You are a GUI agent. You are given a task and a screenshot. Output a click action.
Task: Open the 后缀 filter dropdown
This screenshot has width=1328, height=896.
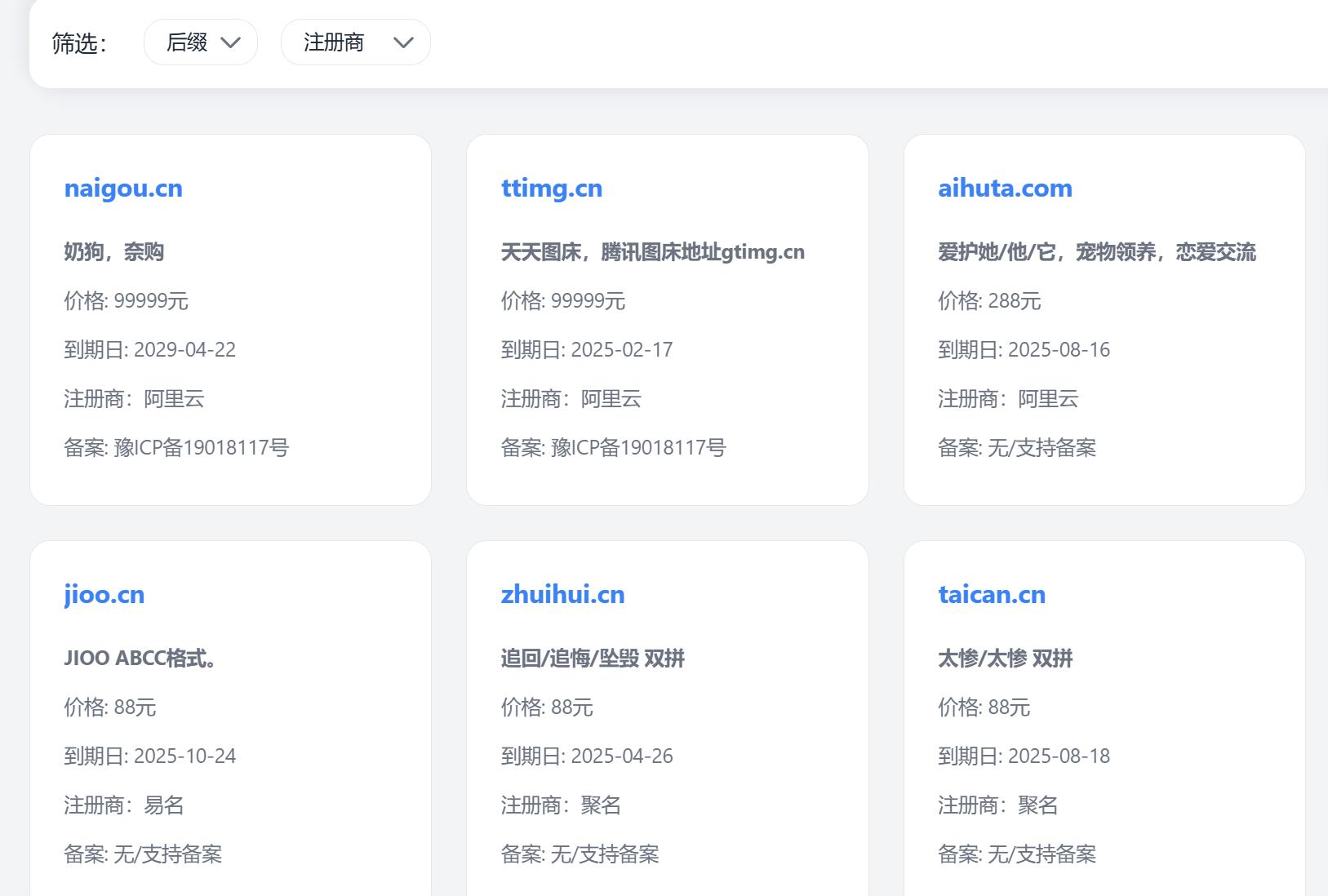tap(201, 42)
